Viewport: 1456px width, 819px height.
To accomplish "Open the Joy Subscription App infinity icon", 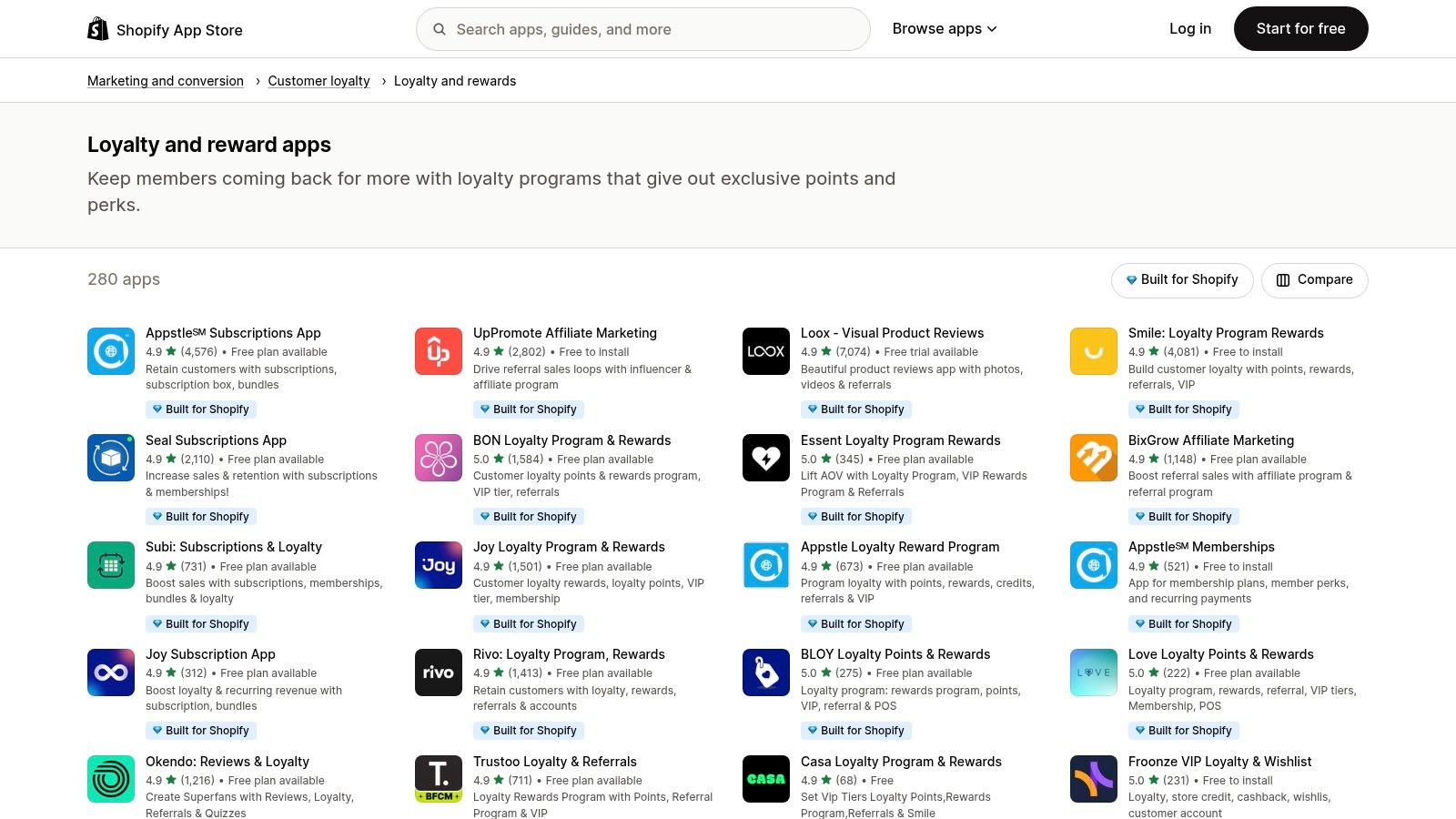I will (x=111, y=672).
